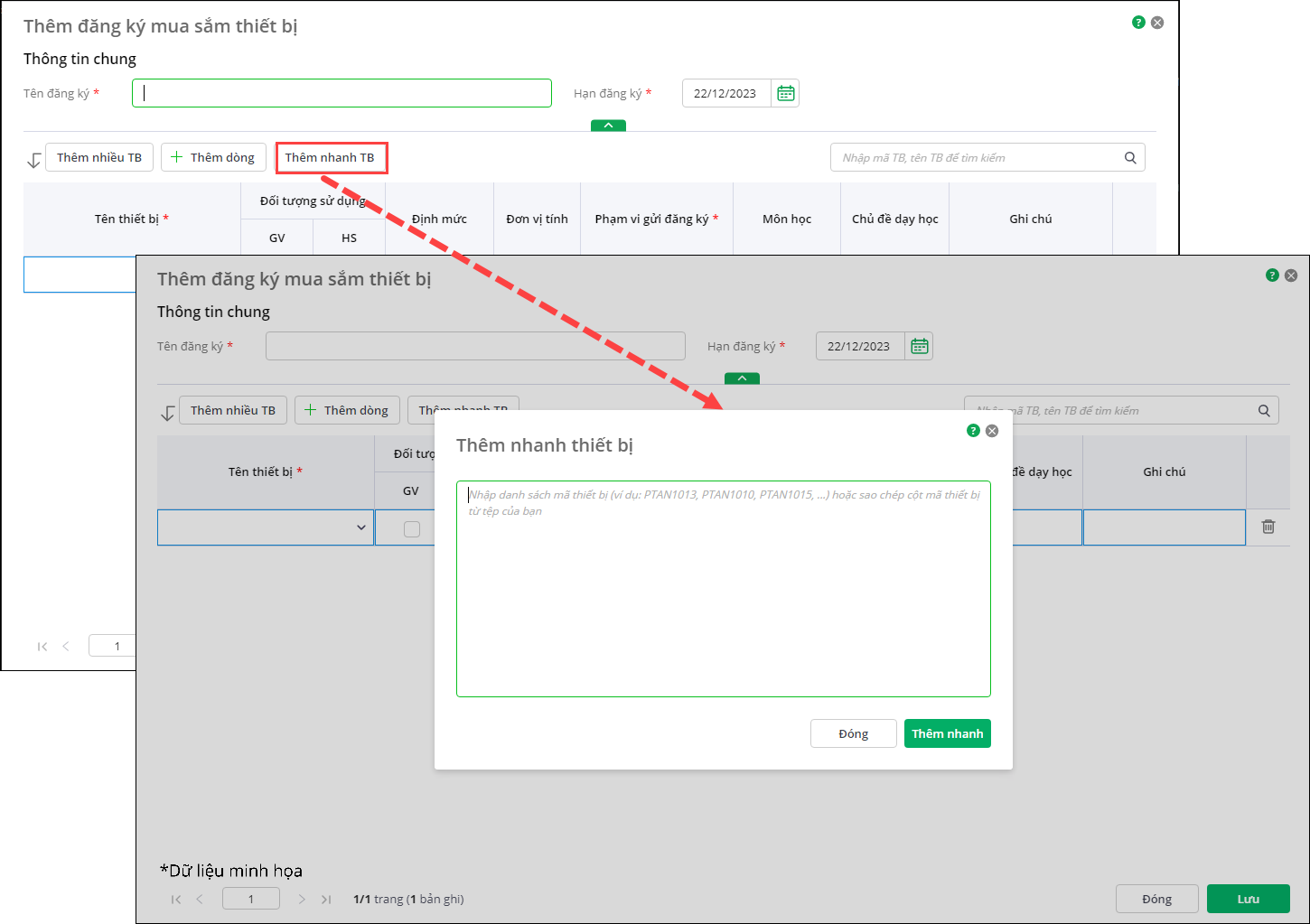The image size is (1310, 924).
Task: Click HS sub-header in back window
Action: (350, 238)
